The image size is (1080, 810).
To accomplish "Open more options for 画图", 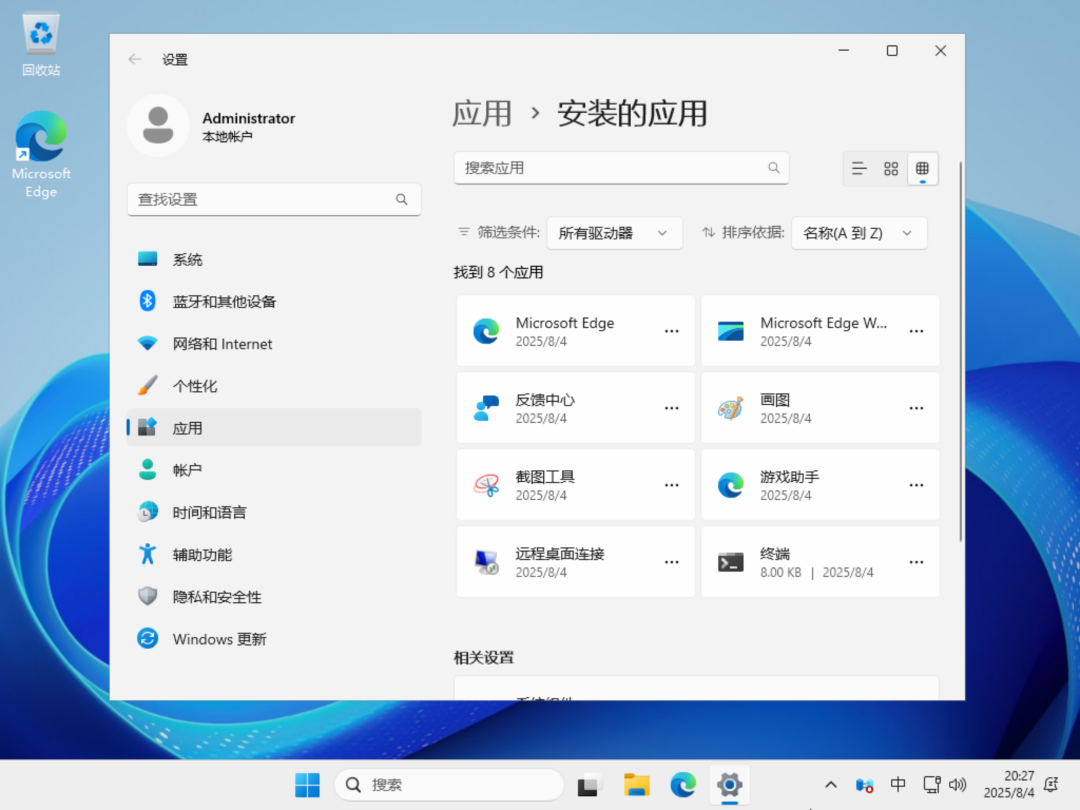I will [x=916, y=408].
